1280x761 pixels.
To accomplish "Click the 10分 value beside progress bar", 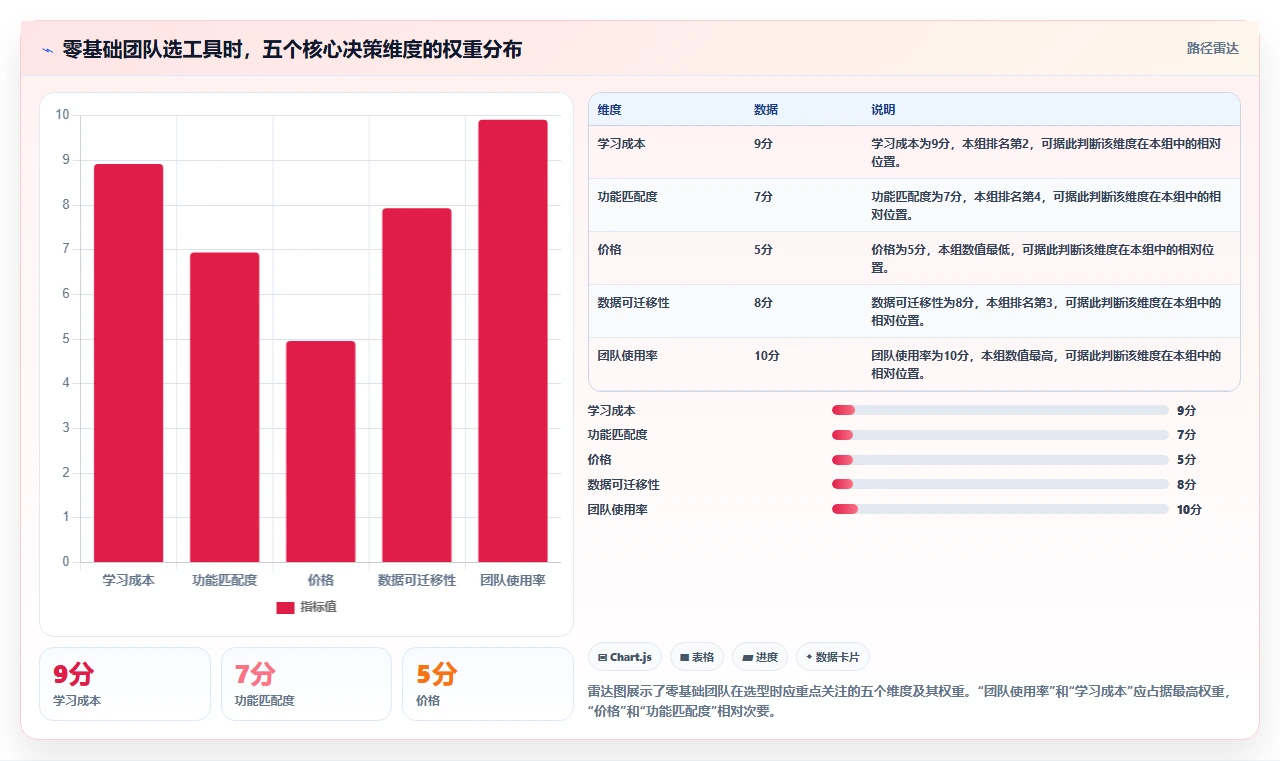I will tap(1189, 510).
